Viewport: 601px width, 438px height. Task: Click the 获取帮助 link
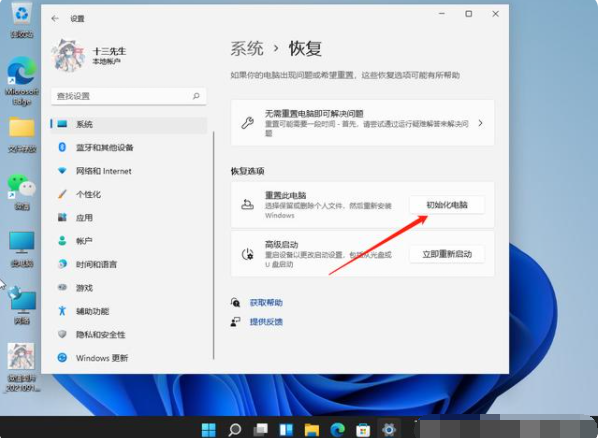pos(265,302)
